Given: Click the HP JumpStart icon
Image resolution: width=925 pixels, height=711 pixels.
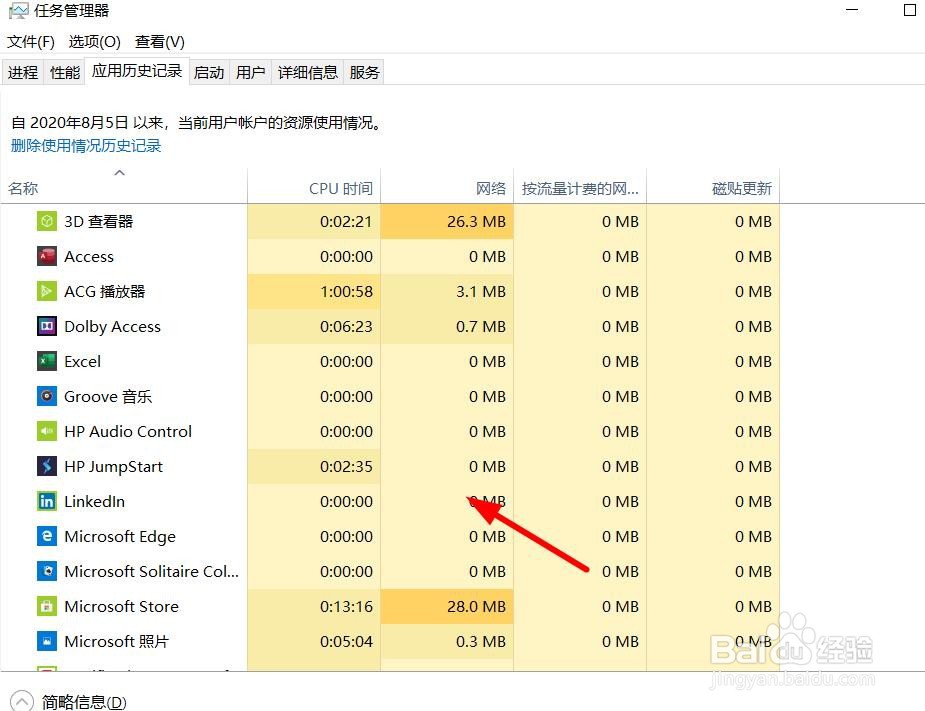Looking at the screenshot, I should click(x=47, y=466).
